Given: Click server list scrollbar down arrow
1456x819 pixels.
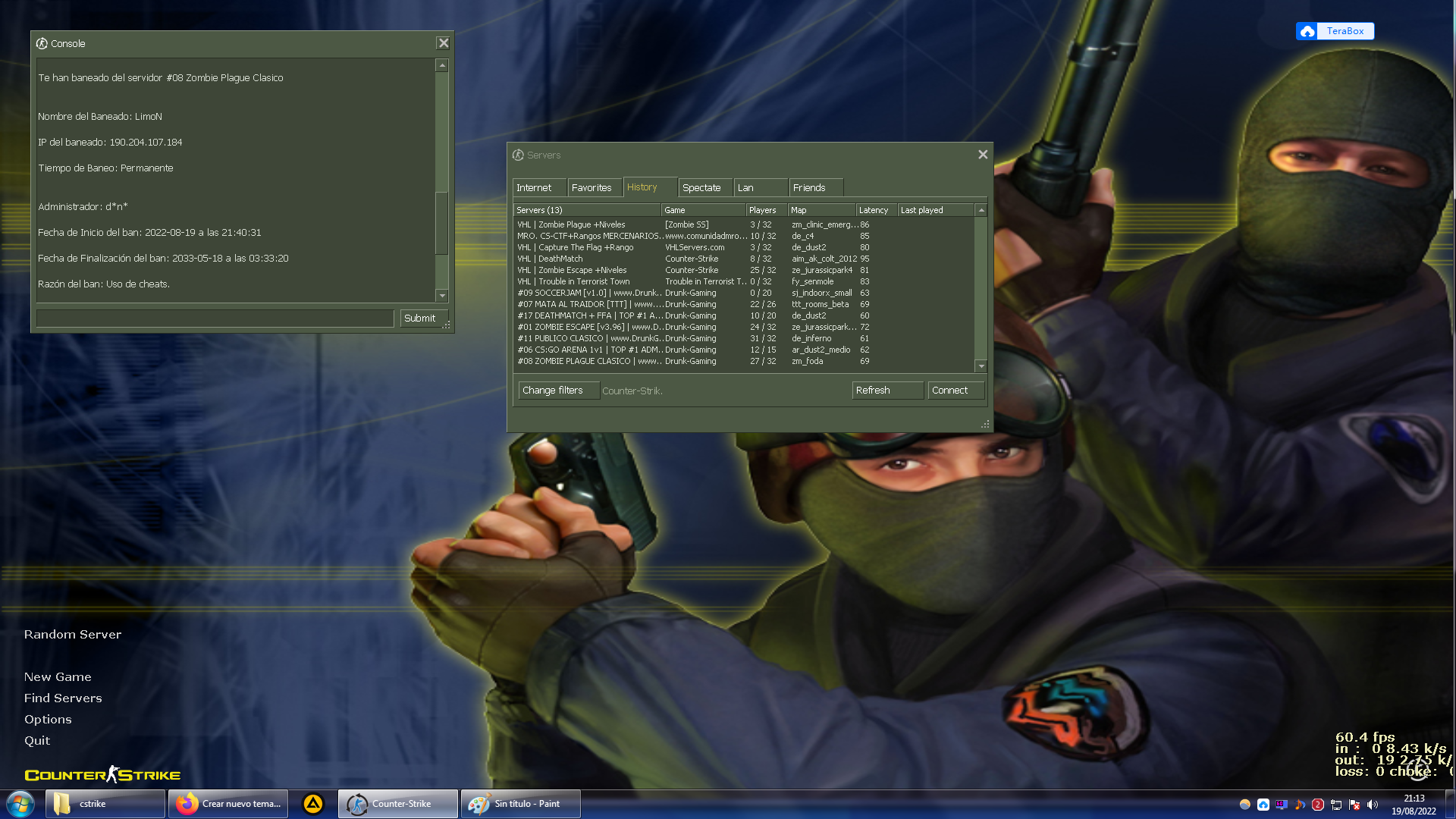Looking at the screenshot, I should [x=981, y=366].
